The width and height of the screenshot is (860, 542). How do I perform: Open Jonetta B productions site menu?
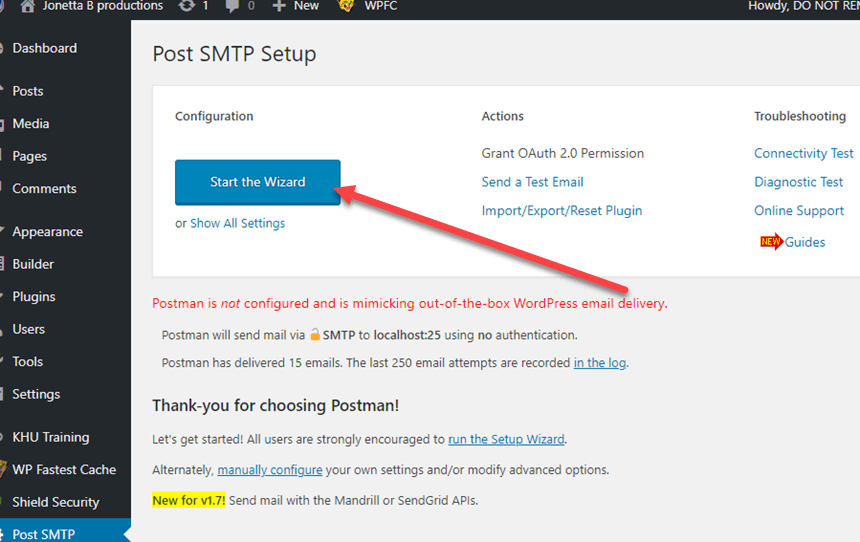[x=103, y=6]
